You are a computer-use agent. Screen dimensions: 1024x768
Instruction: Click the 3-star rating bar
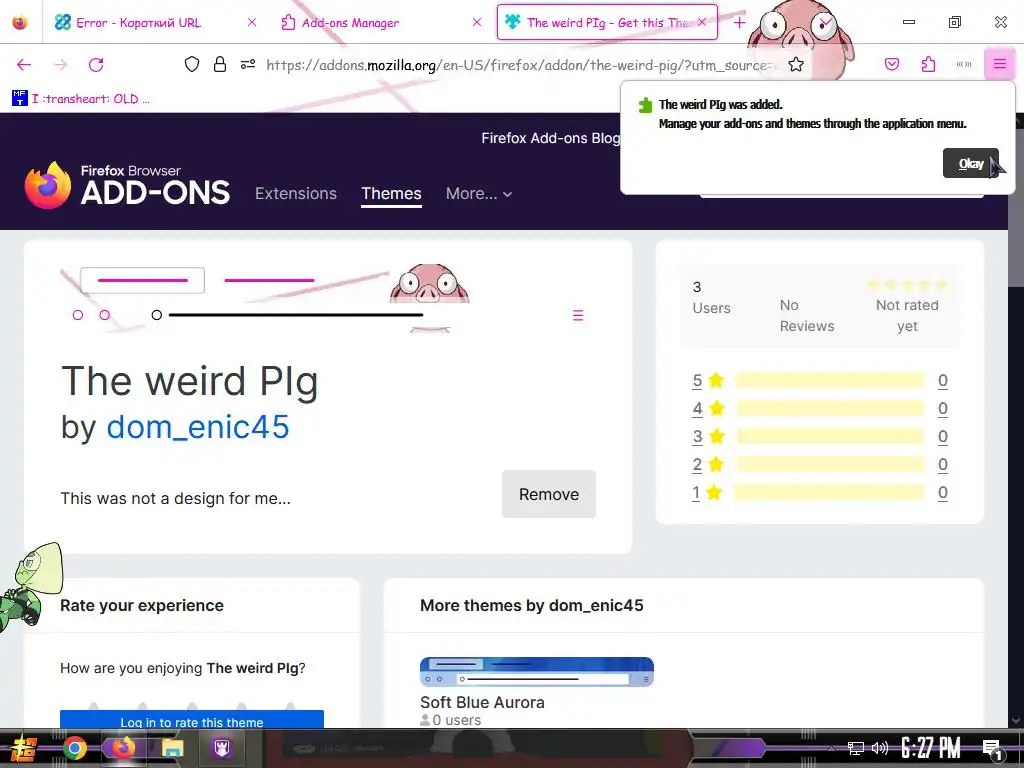(x=830, y=436)
